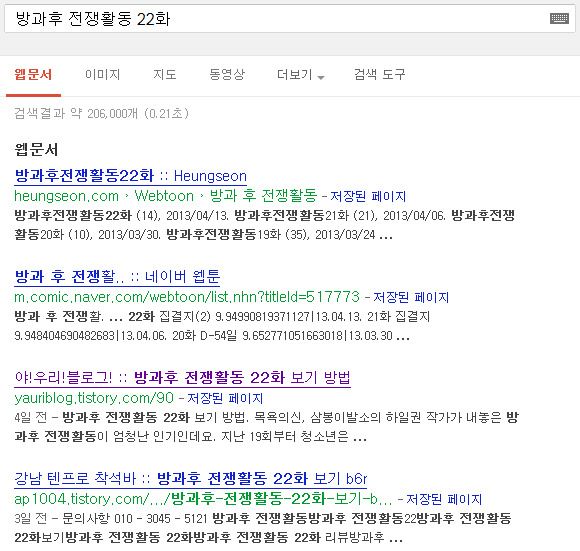This screenshot has width=580, height=551.
Task: Switch to the 이미지 tab
Action: [102, 75]
